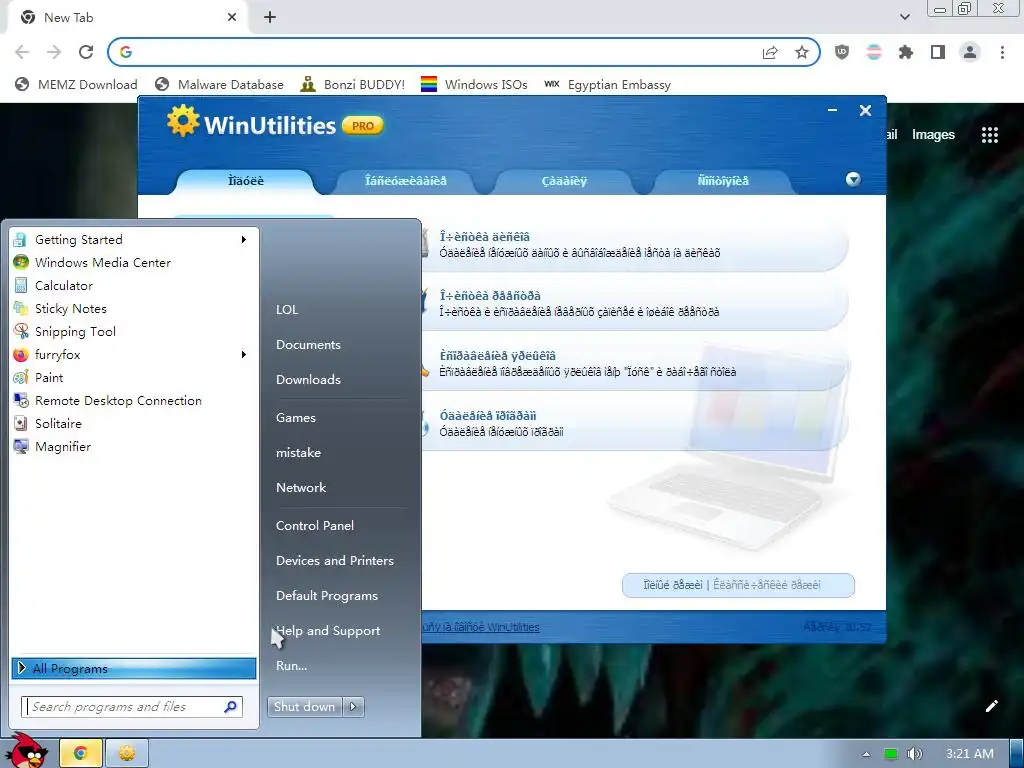The height and width of the screenshot is (768, 1024).
Task: Show hidden tray icons arrow
Action: tap(866, 754)
